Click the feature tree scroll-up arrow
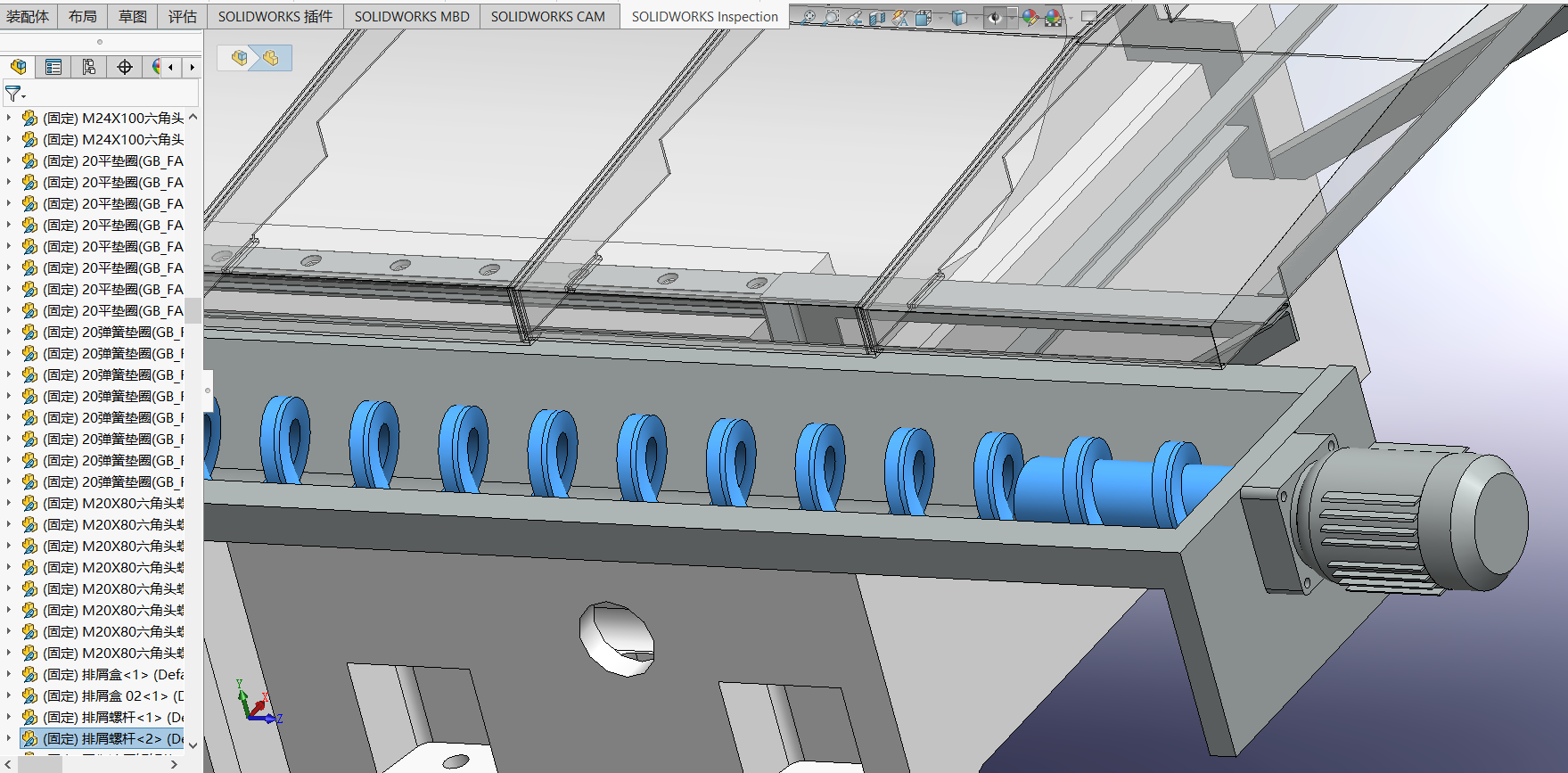This screenshot has height=773, width=1568. (x=193, y=117)
